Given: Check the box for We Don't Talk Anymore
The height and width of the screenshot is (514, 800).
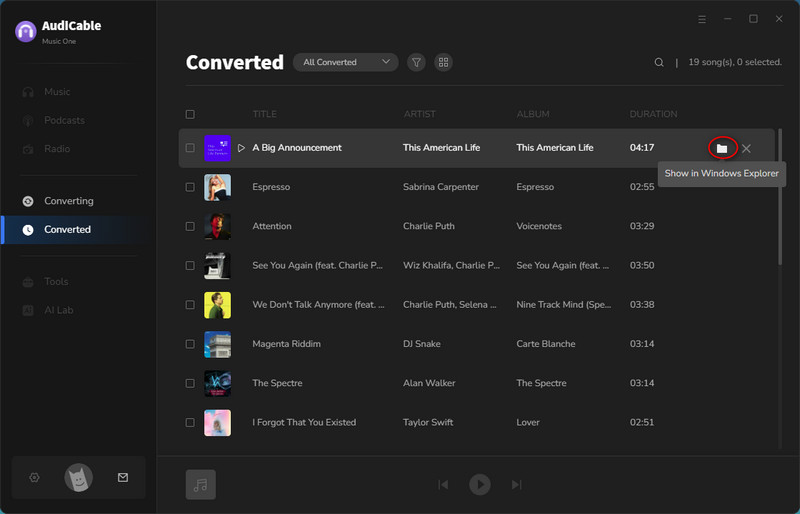Looking at the screenshot, I should point(190,305).
